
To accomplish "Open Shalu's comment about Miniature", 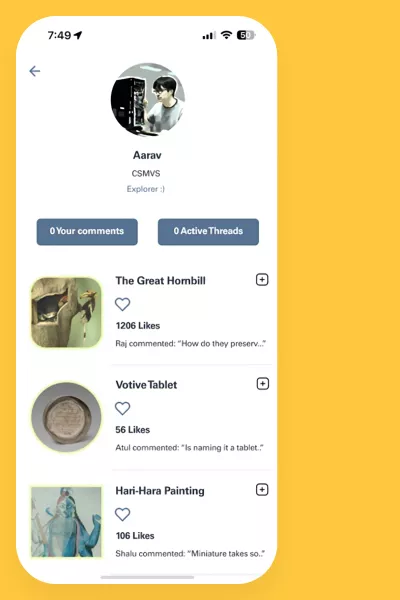I will tap(190, 554).
